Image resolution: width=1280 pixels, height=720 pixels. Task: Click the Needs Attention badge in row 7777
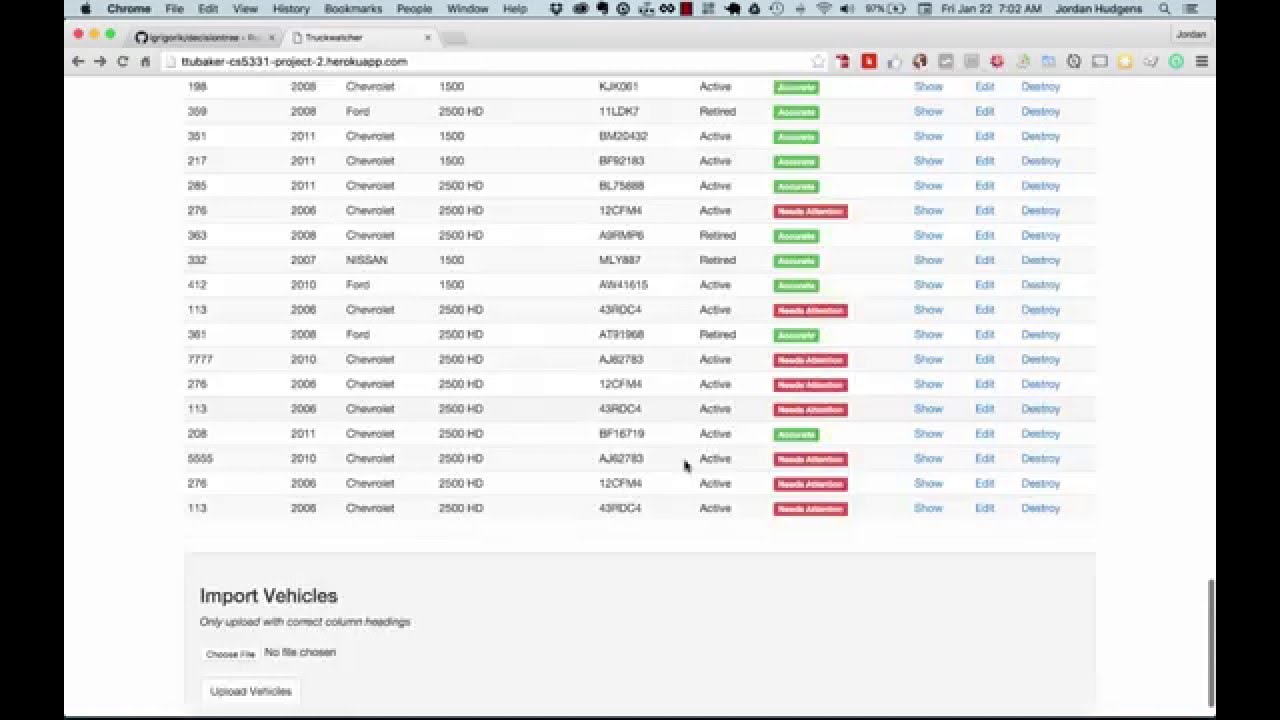(x=810, y=360)
